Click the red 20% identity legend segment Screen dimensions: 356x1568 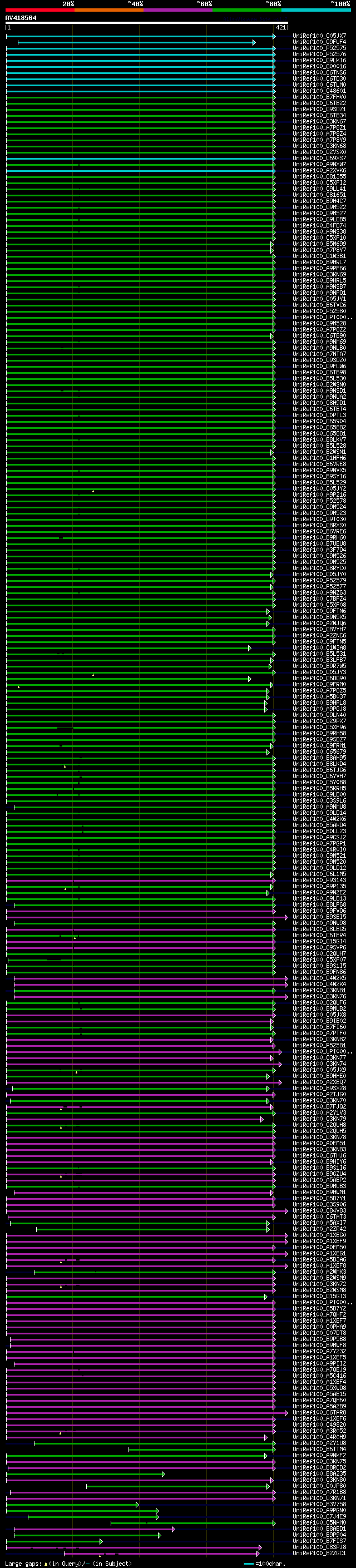pyautogui.click(x=39, y=10)
